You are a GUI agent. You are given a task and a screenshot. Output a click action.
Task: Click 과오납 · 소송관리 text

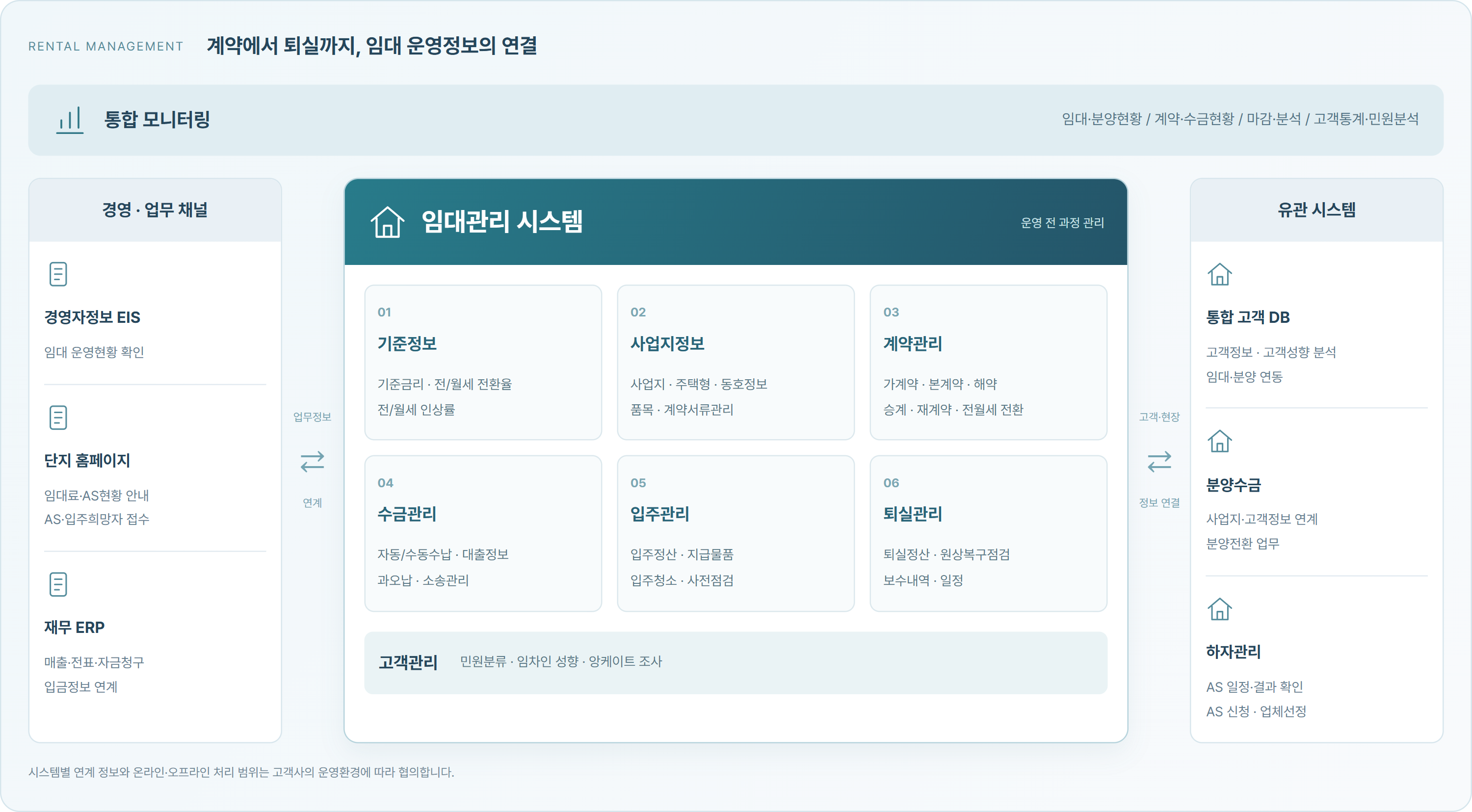tap(423, 580)
